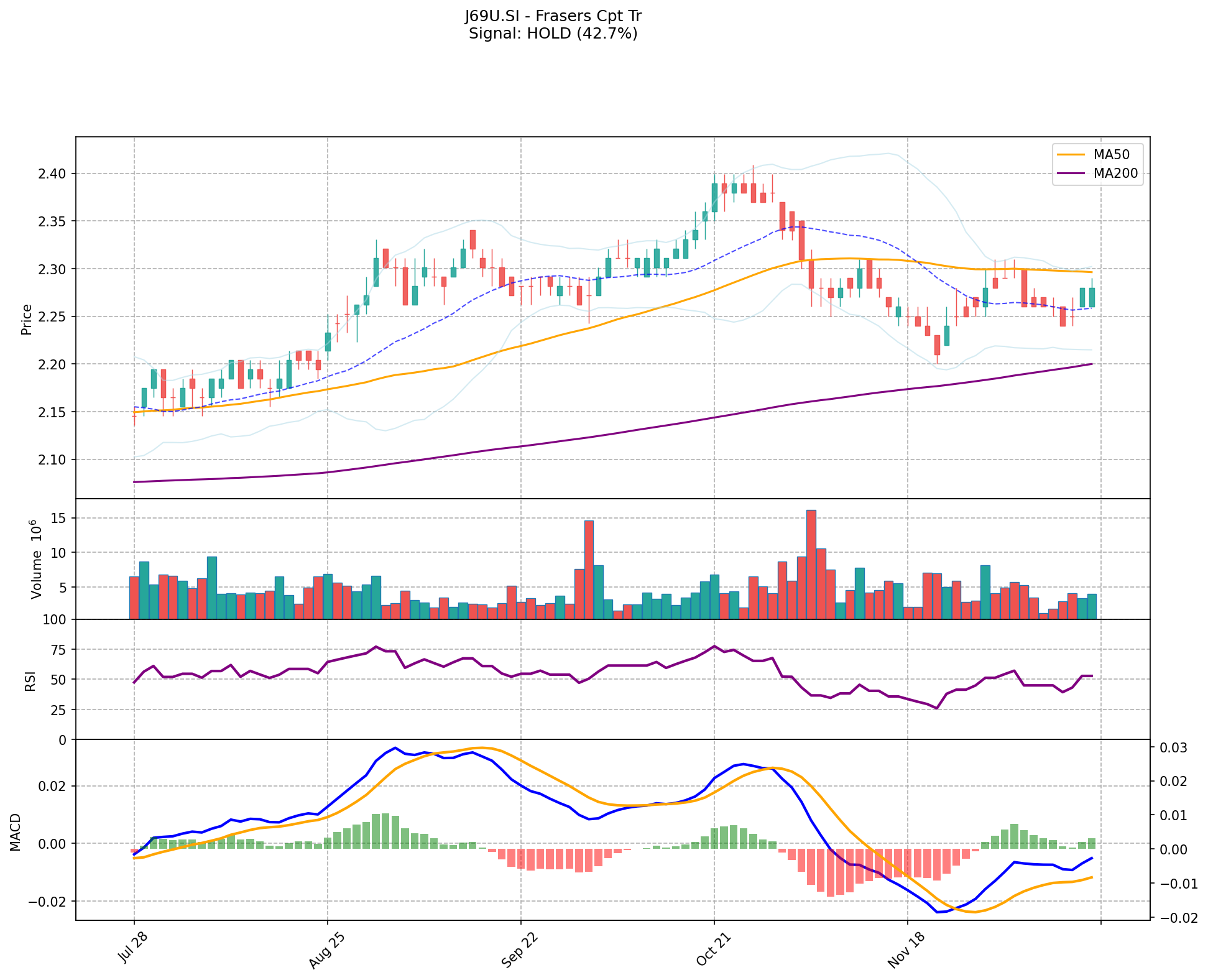Viewport: 1208px width, 980px height.
Task: Click the RSI y-axis label
Action: tap(30, 682)
